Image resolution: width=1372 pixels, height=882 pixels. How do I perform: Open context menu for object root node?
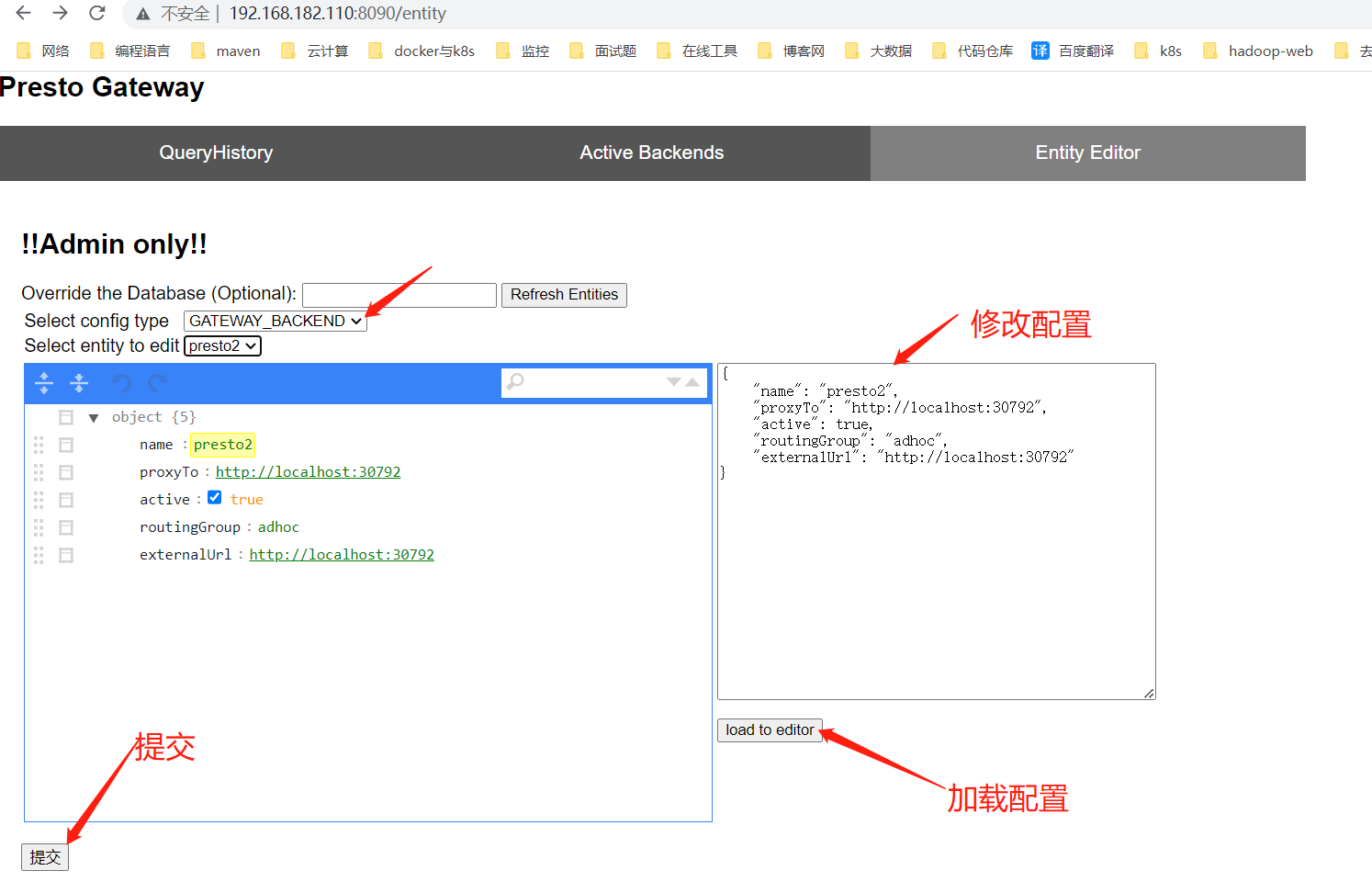pos(66,417)
